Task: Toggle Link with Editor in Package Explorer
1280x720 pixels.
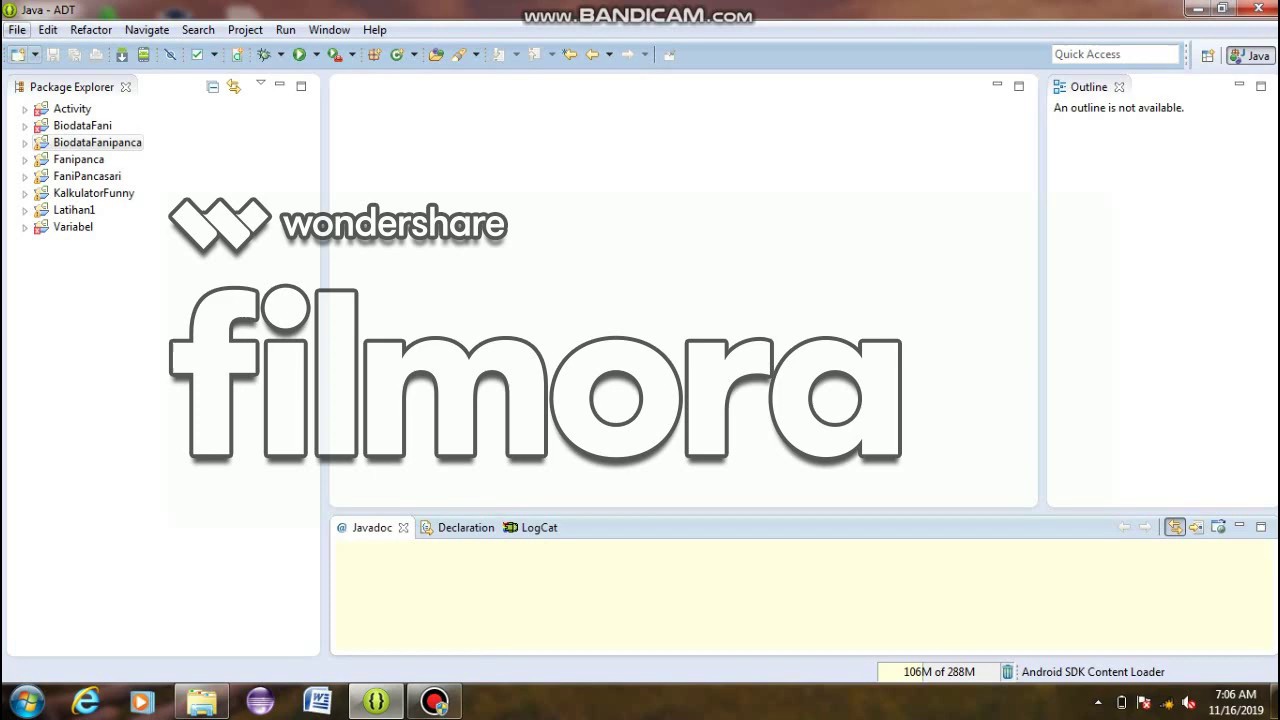Action: (234, 87)
